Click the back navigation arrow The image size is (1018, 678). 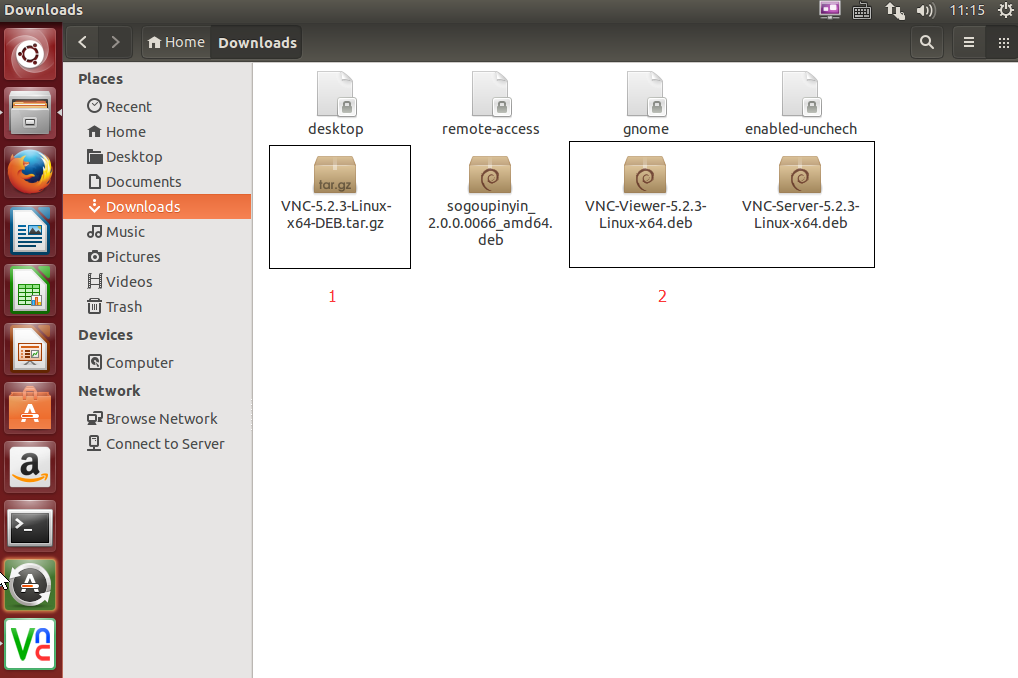(82, 42)
